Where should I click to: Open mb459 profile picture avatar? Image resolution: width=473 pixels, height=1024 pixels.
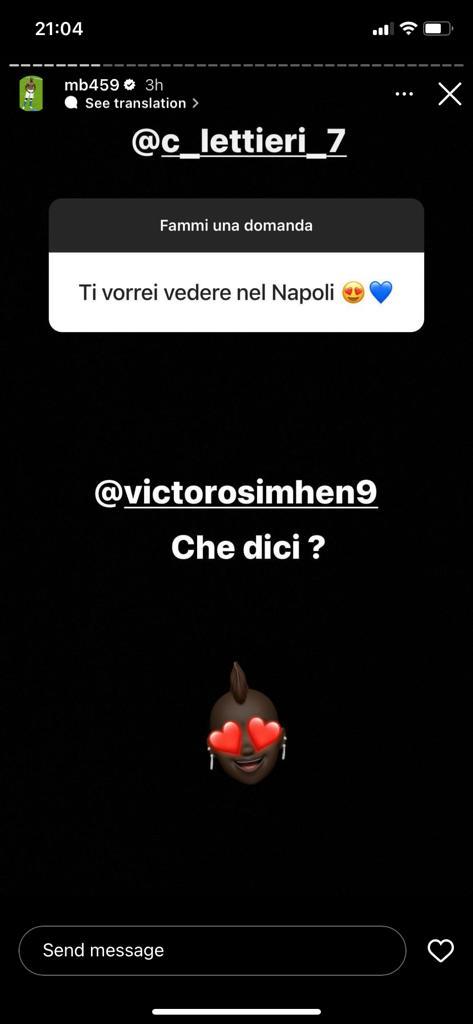pos(31,93)
